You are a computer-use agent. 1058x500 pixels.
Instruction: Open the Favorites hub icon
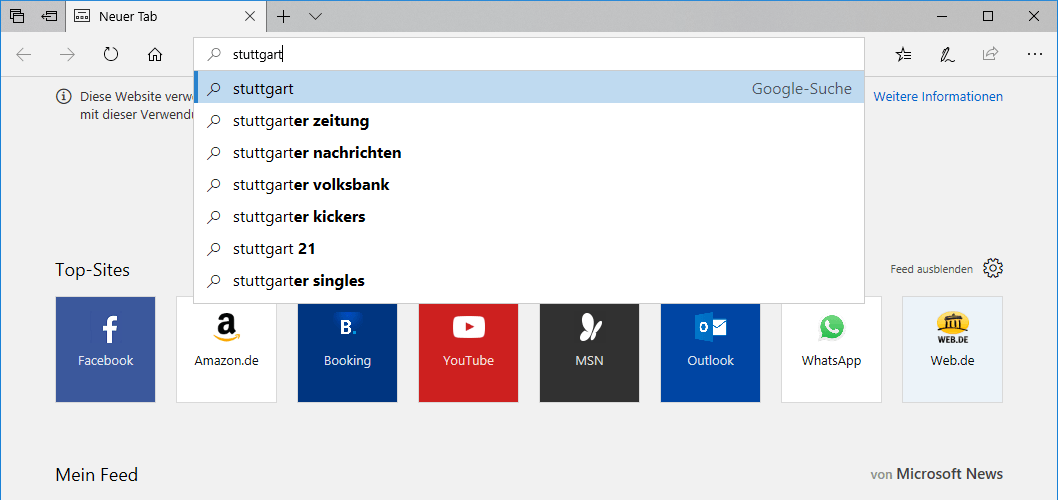pyautogui.click(x=904, y=55)
